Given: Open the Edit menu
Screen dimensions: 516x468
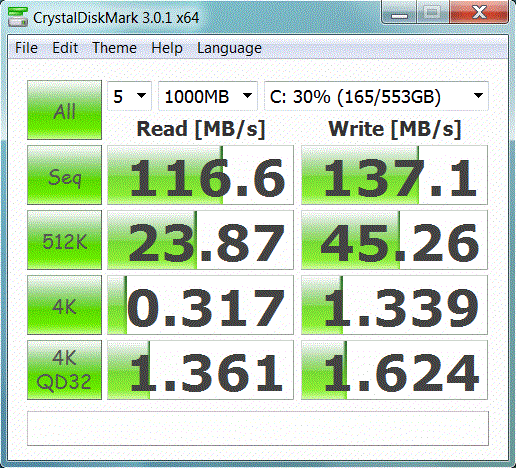Looking at the screenshot, I should pyautogui.click(x=65, y=48).
